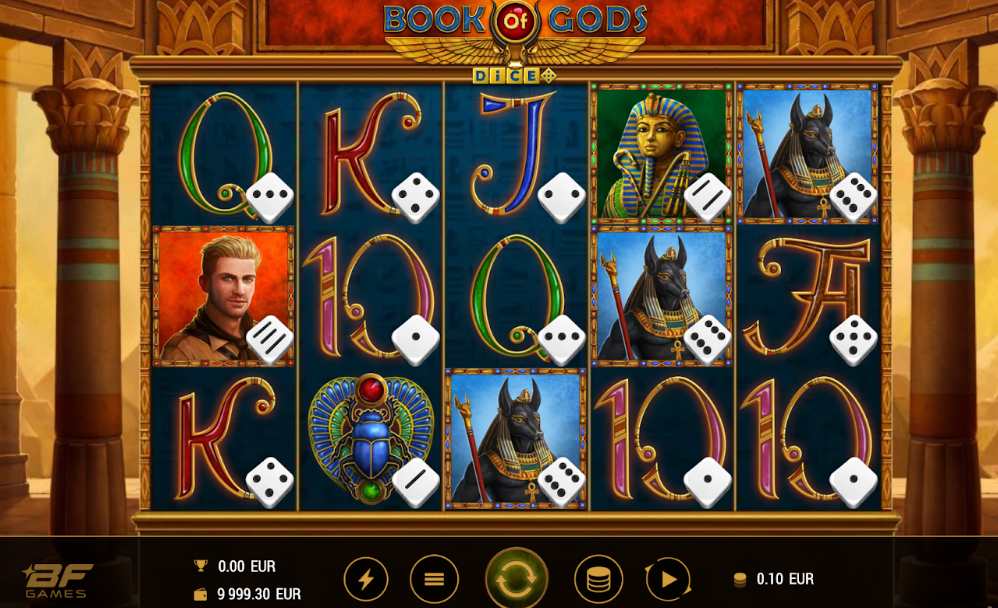The width and height of the screenshot is (998, 608).
Task: Click the green spin button
Action: [x=516, y=579]
